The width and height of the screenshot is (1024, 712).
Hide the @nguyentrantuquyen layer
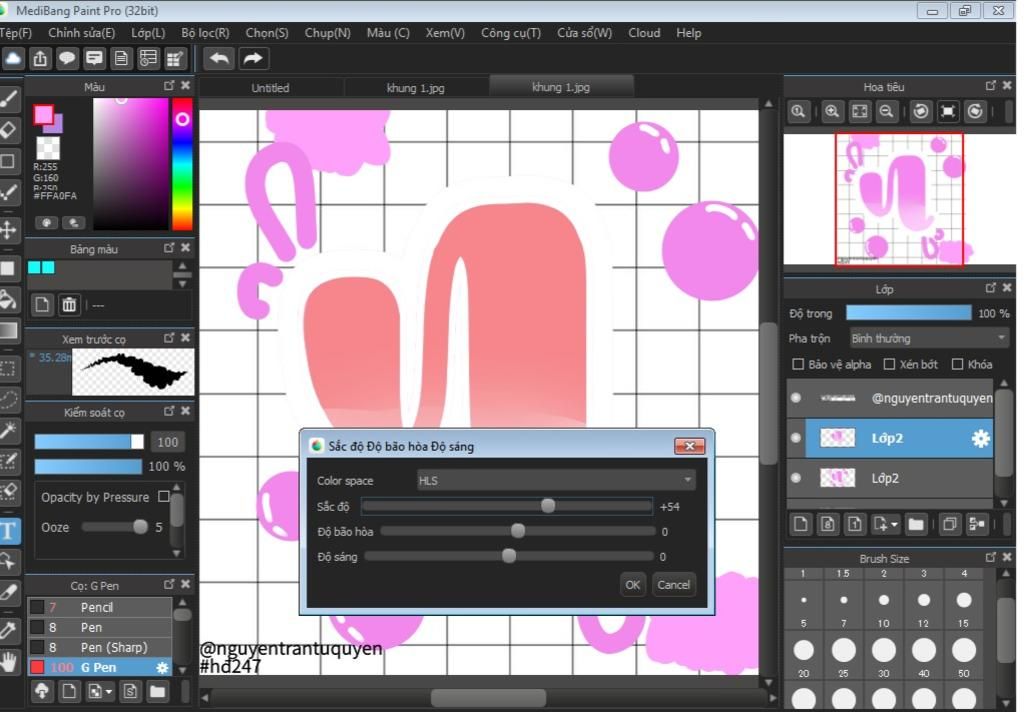point(795,398)
